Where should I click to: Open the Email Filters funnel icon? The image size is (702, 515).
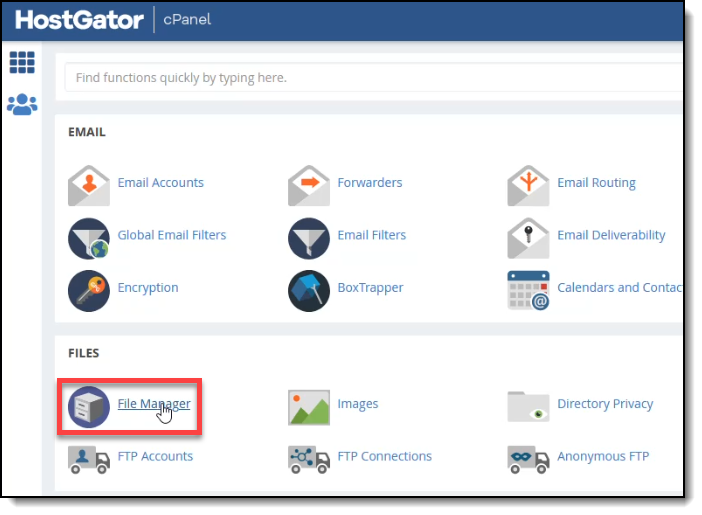[309, 237]
